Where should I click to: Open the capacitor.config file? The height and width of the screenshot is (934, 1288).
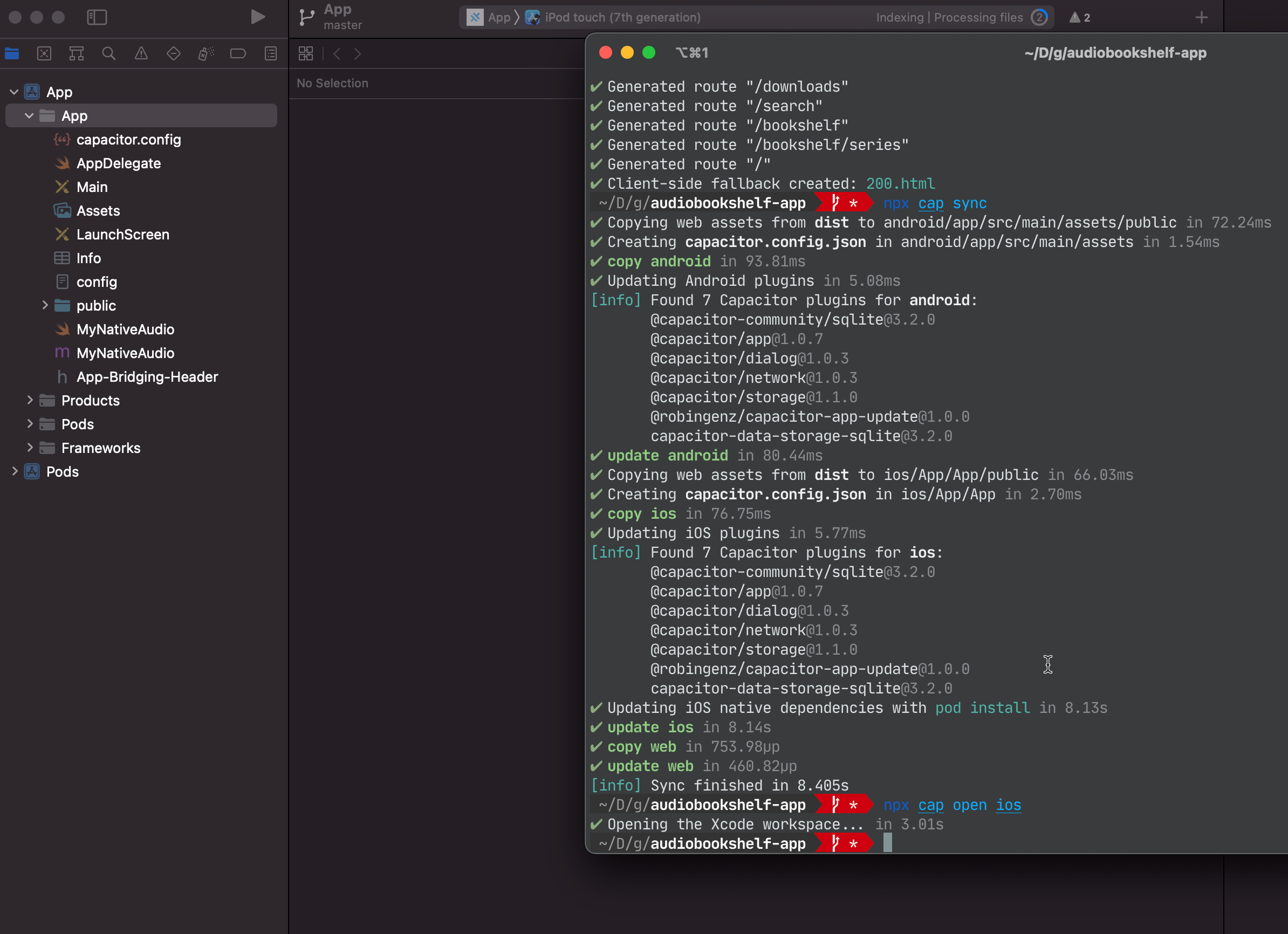[x=128, y=140]
